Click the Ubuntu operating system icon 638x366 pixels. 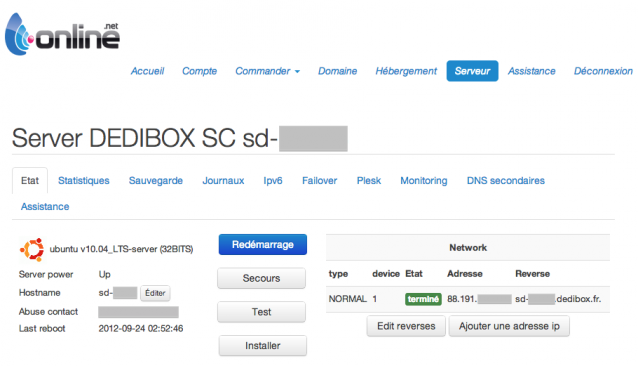pos(32,249)
